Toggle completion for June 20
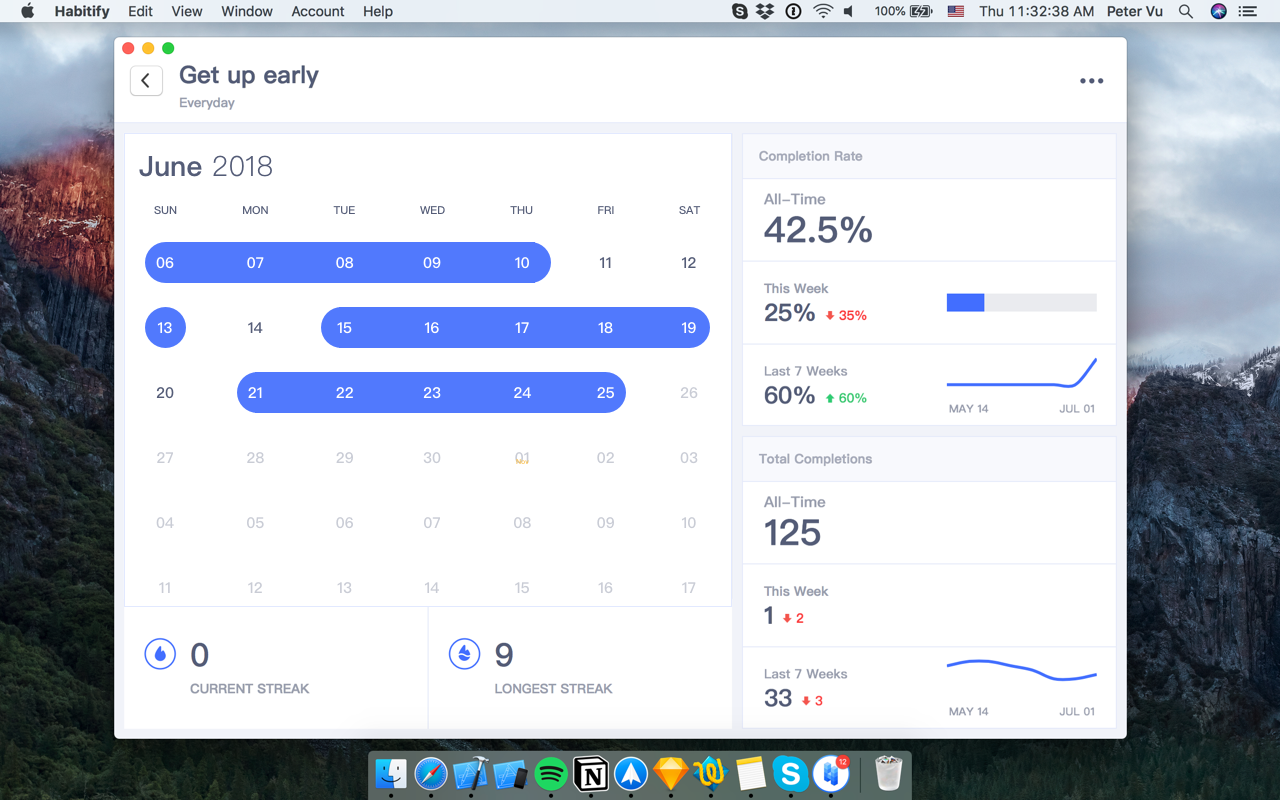The height and width of the screenshot is (800, 1280). point(164,392)
